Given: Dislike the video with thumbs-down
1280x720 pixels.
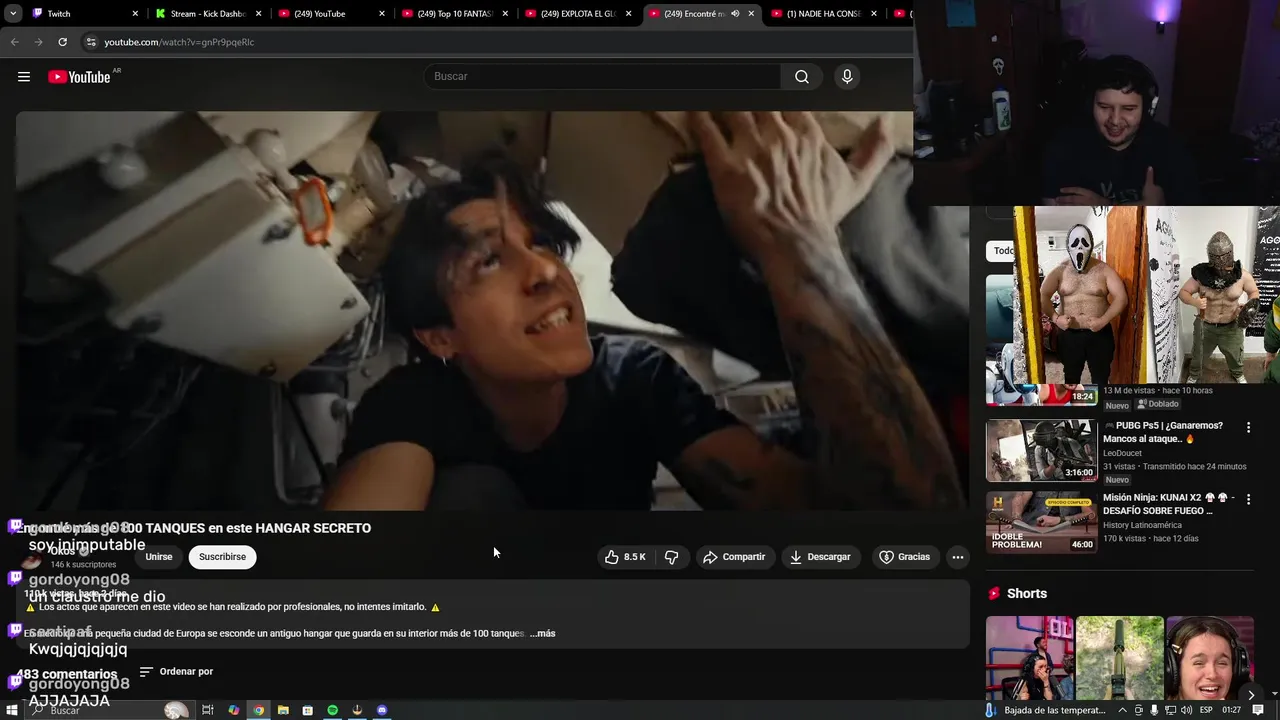Looking at the screenshot, I should click(671, 557).
